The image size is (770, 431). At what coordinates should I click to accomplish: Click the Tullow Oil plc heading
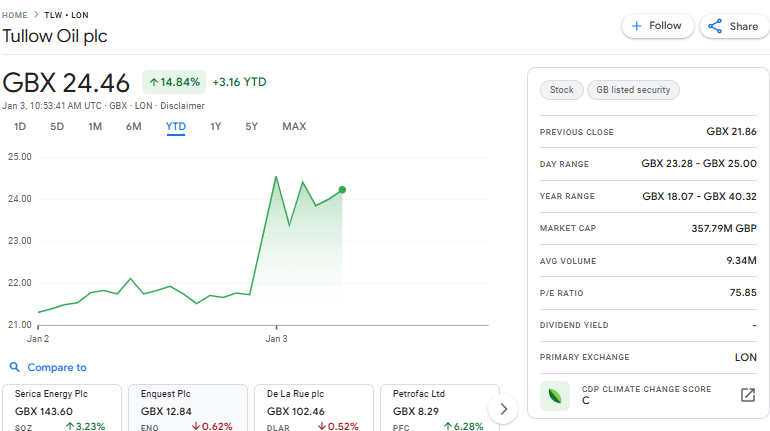(55, 36)
